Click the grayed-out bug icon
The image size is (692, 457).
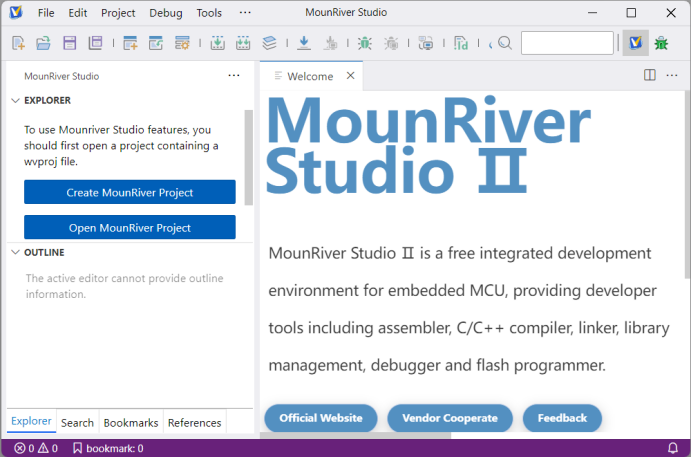(x=391, y=43)
